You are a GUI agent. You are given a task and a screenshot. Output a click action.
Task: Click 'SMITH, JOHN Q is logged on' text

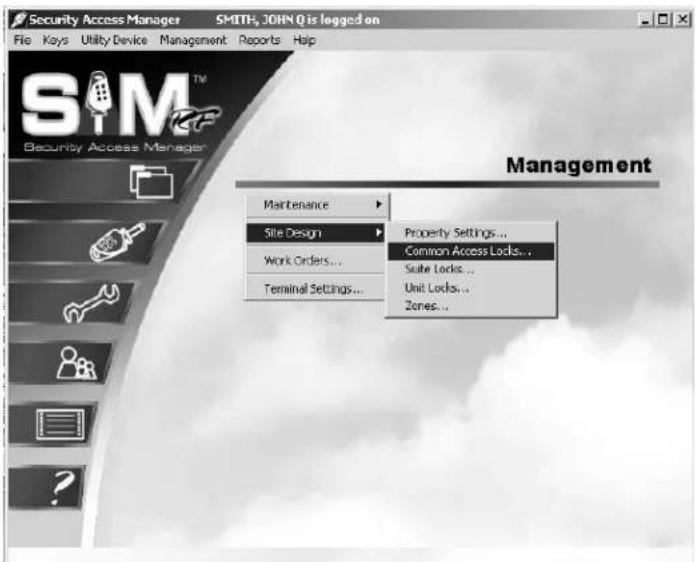[x=297, y=20]
